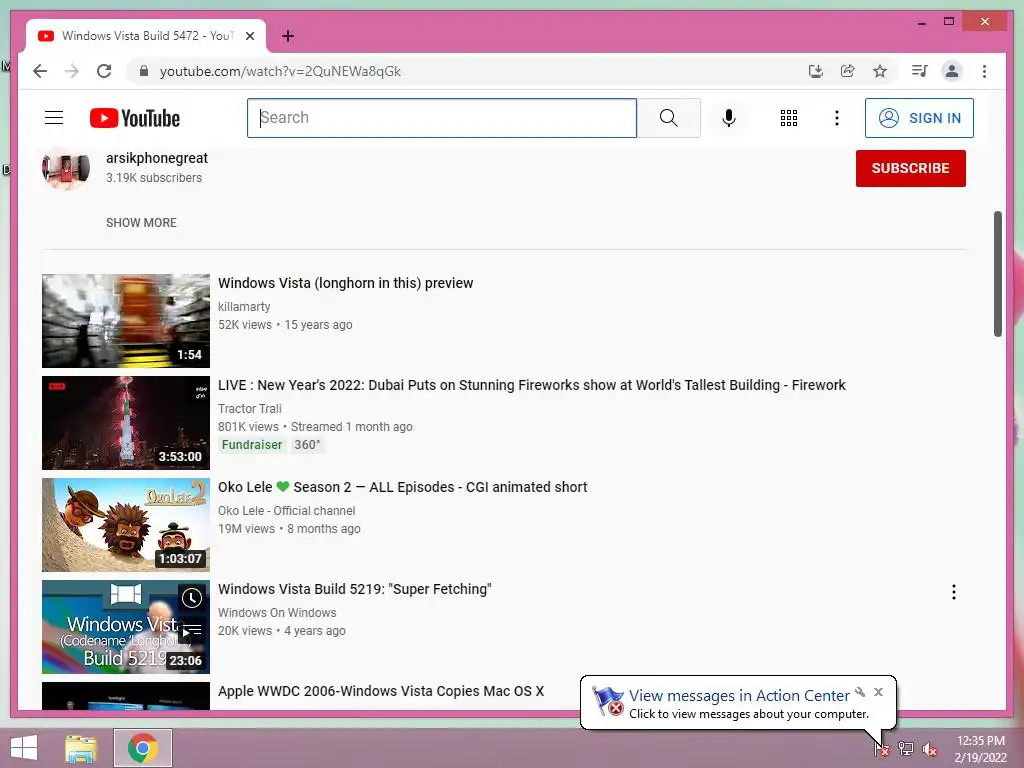Click muted volume tray icon
The width and height of the screenshot is (1024, 768).
click(x=930, y=748)
